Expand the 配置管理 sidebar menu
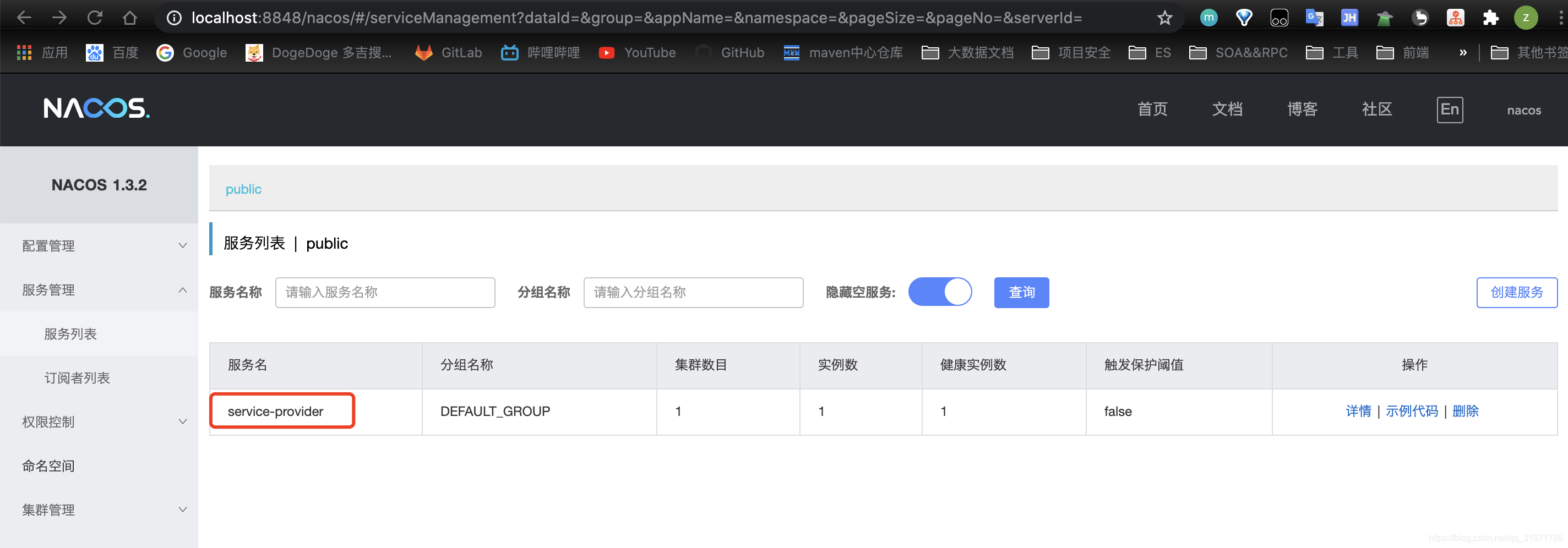1568x548 pixels. coord(99,246)
